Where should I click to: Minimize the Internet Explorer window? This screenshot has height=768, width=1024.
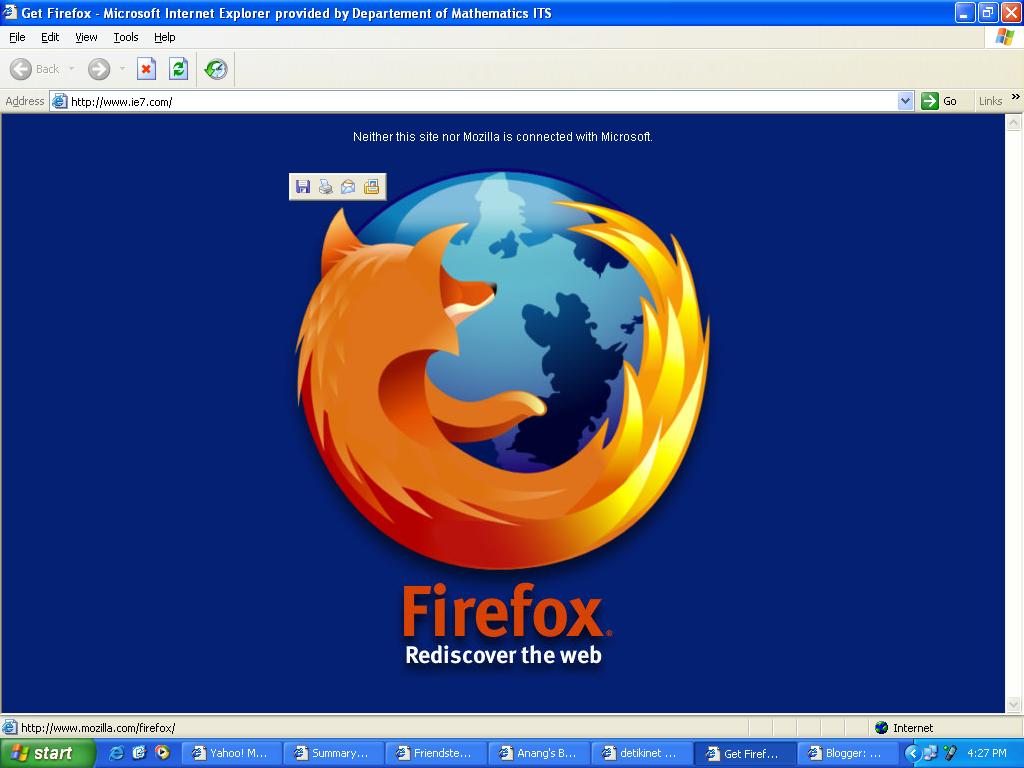tap(965, 12)
